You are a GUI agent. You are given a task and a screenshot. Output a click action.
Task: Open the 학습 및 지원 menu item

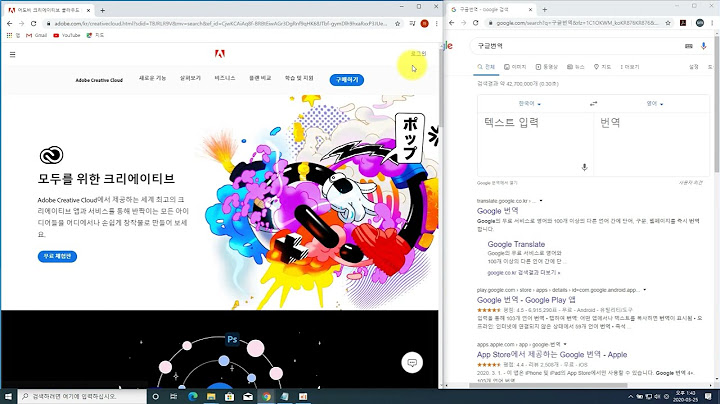pyautogui.click(x=299, y=79)
